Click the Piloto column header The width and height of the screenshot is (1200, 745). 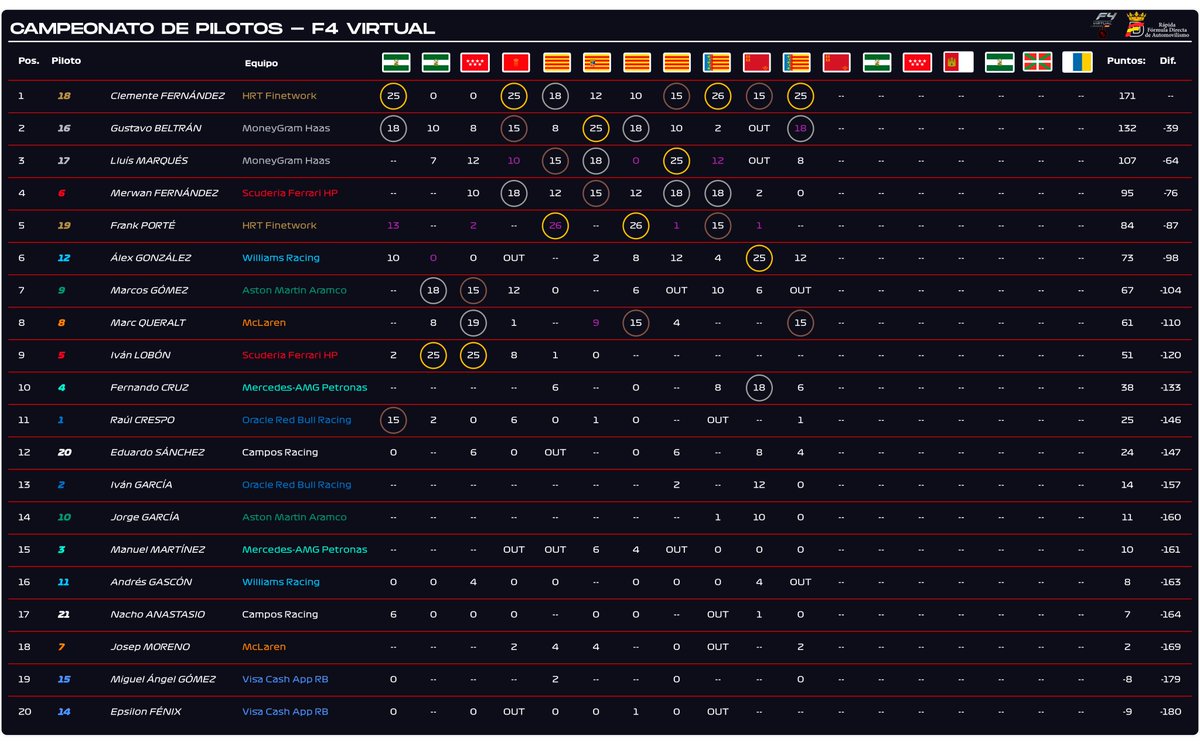point(66,61)
